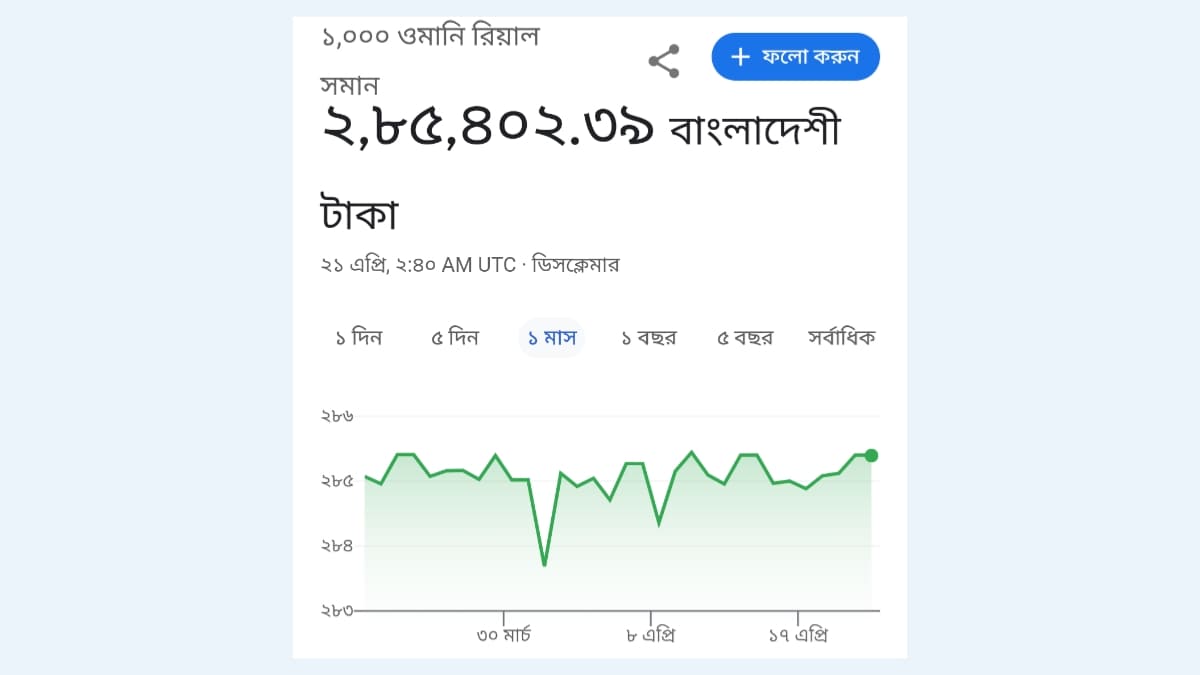
Task: Click the share icon
Action: tap(664, 62)
